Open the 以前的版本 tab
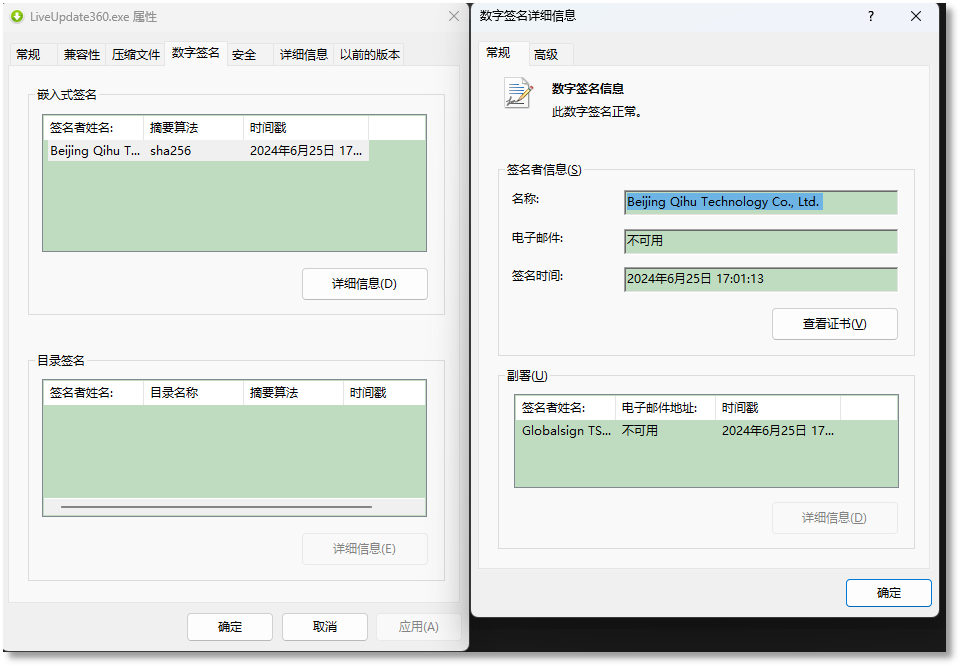The width and height of the screenshot is (962, 668). 369,55
